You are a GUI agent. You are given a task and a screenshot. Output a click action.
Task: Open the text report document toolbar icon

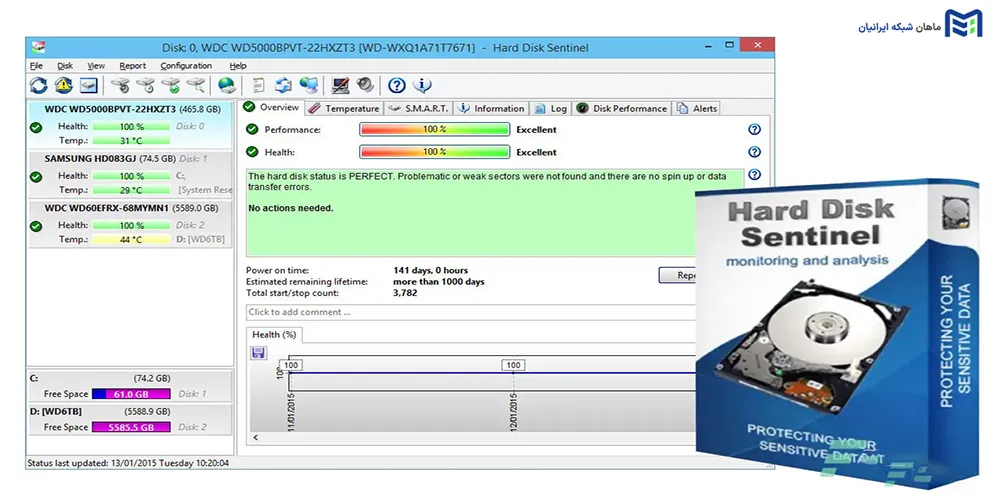pos(258,85)
